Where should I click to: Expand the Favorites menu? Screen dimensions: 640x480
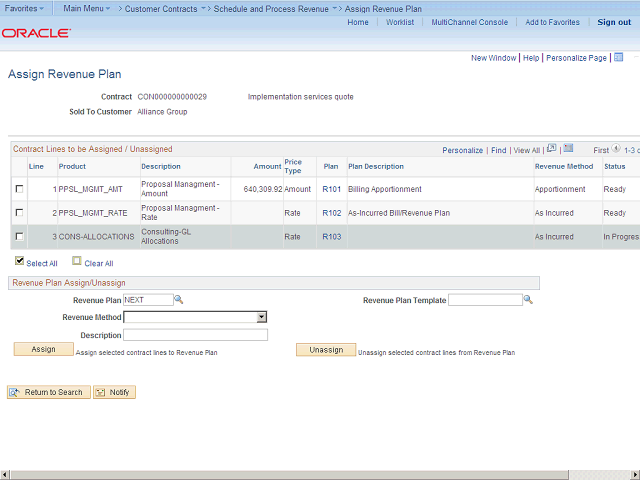[x=24, y=8]
